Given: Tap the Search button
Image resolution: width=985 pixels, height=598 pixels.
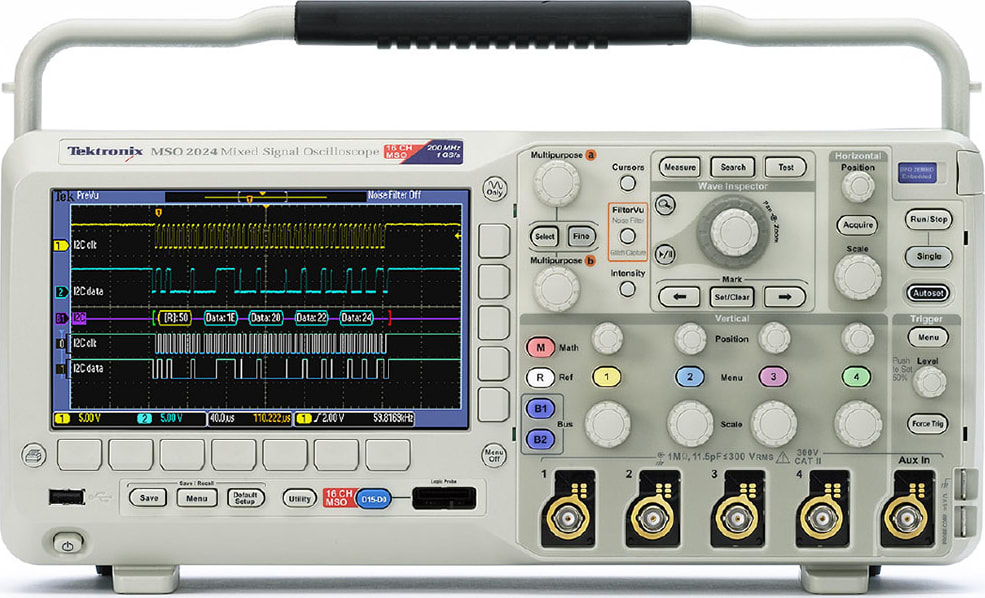Looking at the screenshot, I should click(732, 167).
